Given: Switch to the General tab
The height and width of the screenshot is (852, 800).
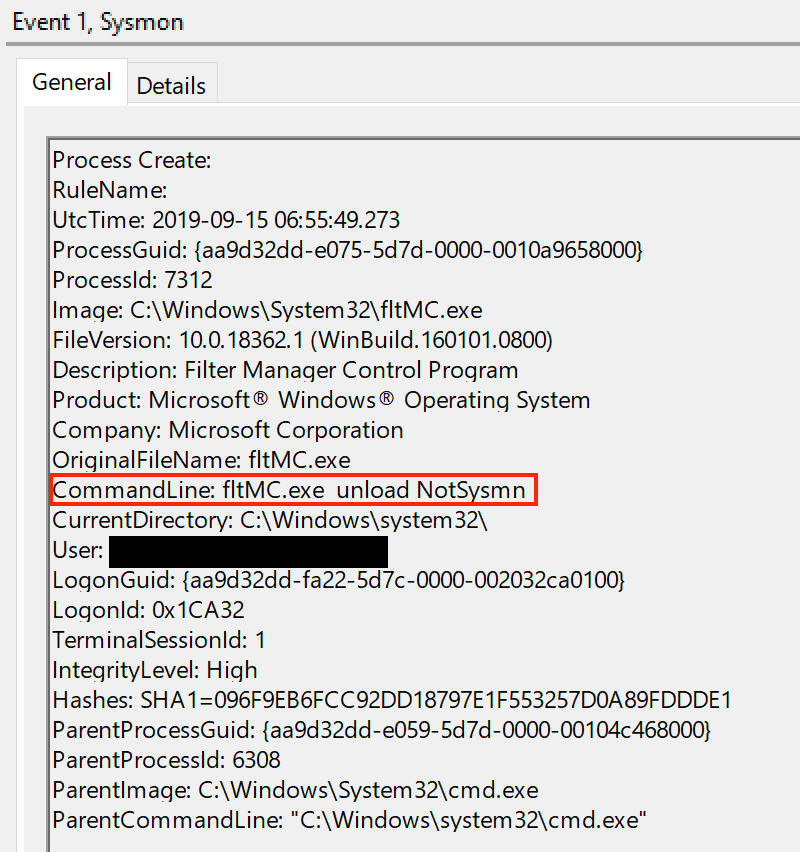Looking at the screenshot, I should click(72, 82).
